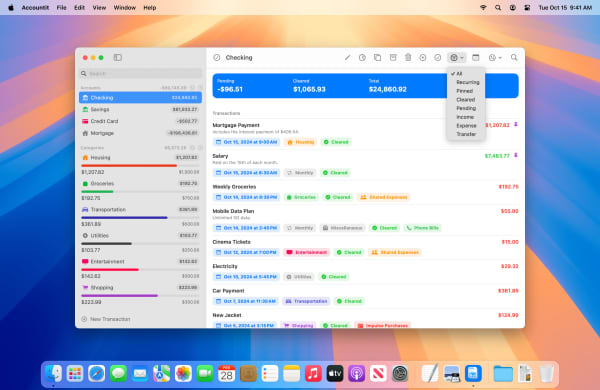Duplicate transaction using the copy icon
This screenshot has height=390, width=600.
377,57
